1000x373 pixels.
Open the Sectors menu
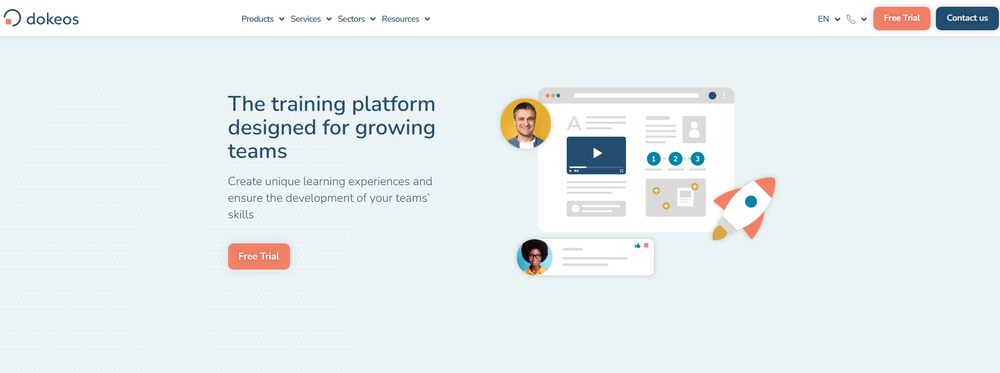click(357, 18)
